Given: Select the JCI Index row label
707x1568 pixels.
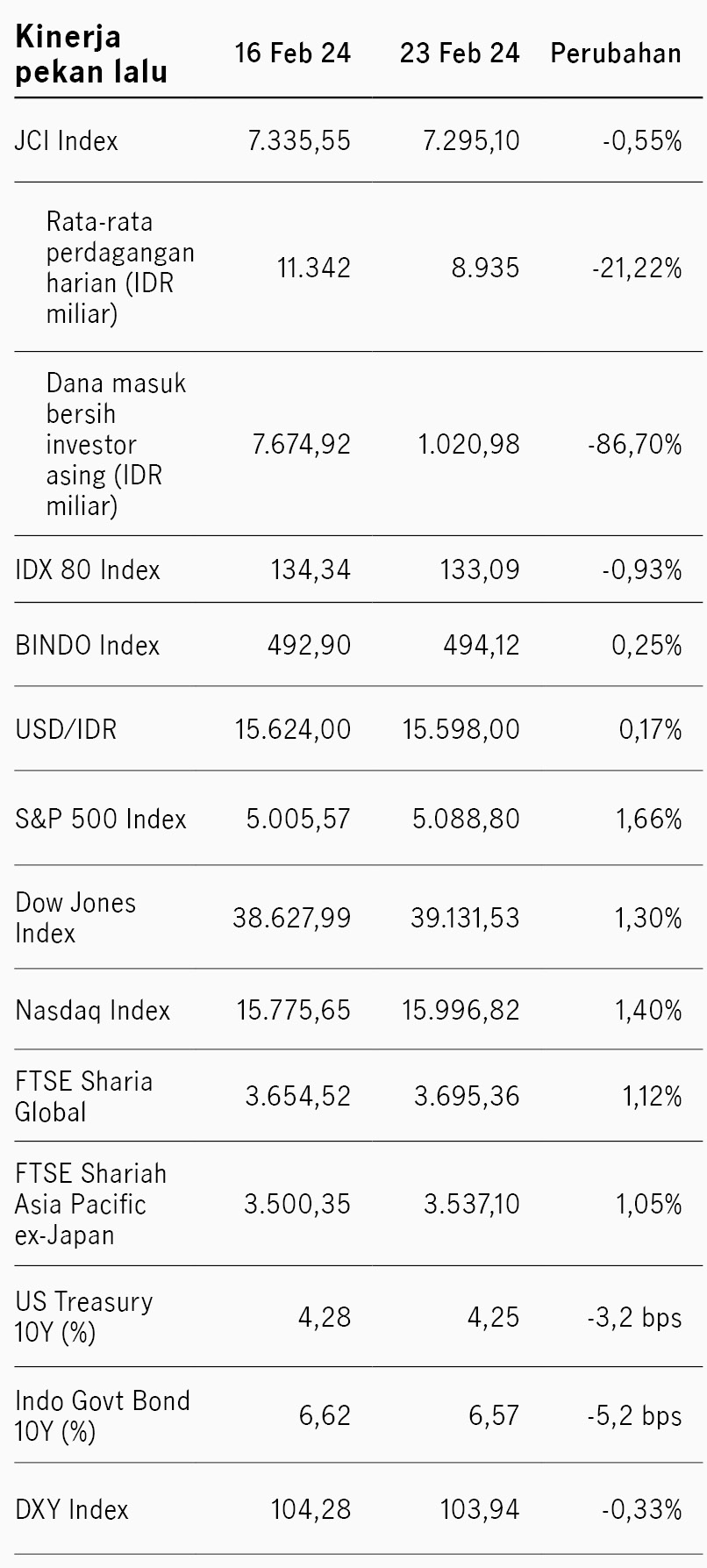Looking at the screenshot, I should (67, 140).
